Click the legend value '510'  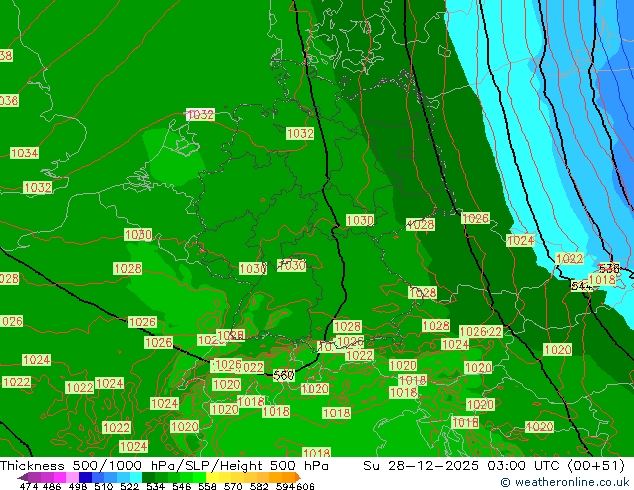click(x=104, y=486)
